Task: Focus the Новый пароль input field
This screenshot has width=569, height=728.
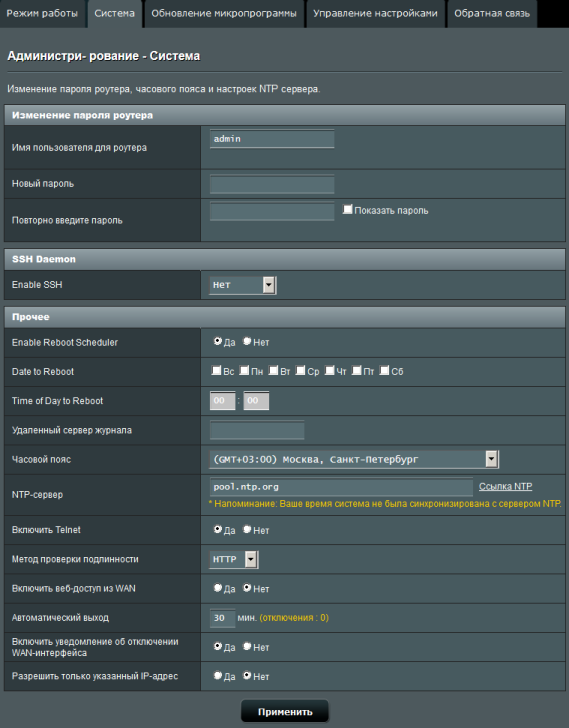Action: point(272,184)
